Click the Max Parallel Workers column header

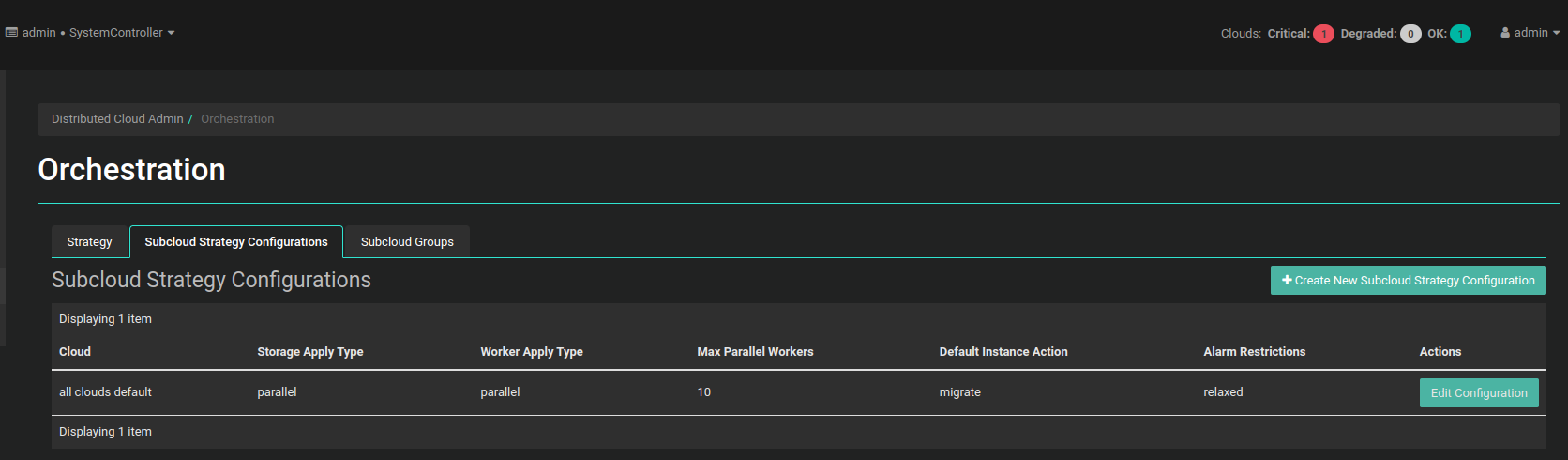pyautogui.click(x=755, y=352)
